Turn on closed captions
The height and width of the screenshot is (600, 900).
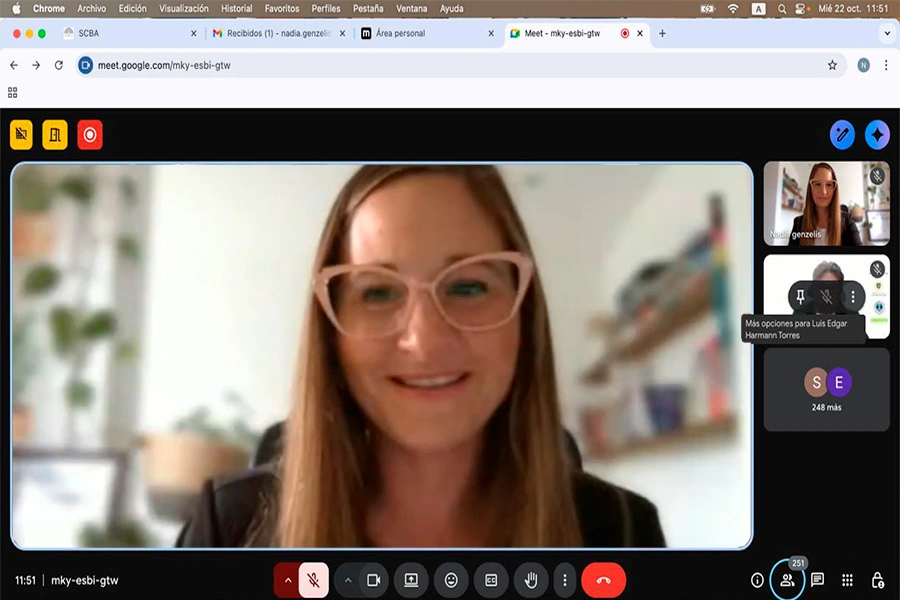tap(491, 580)
